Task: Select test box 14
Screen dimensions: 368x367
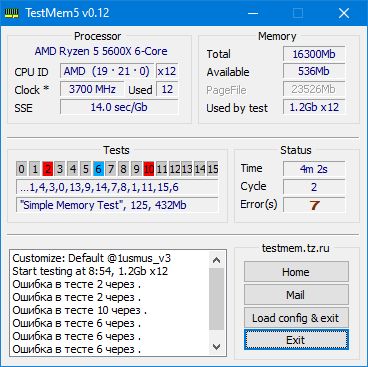Action: coord(200,169)
